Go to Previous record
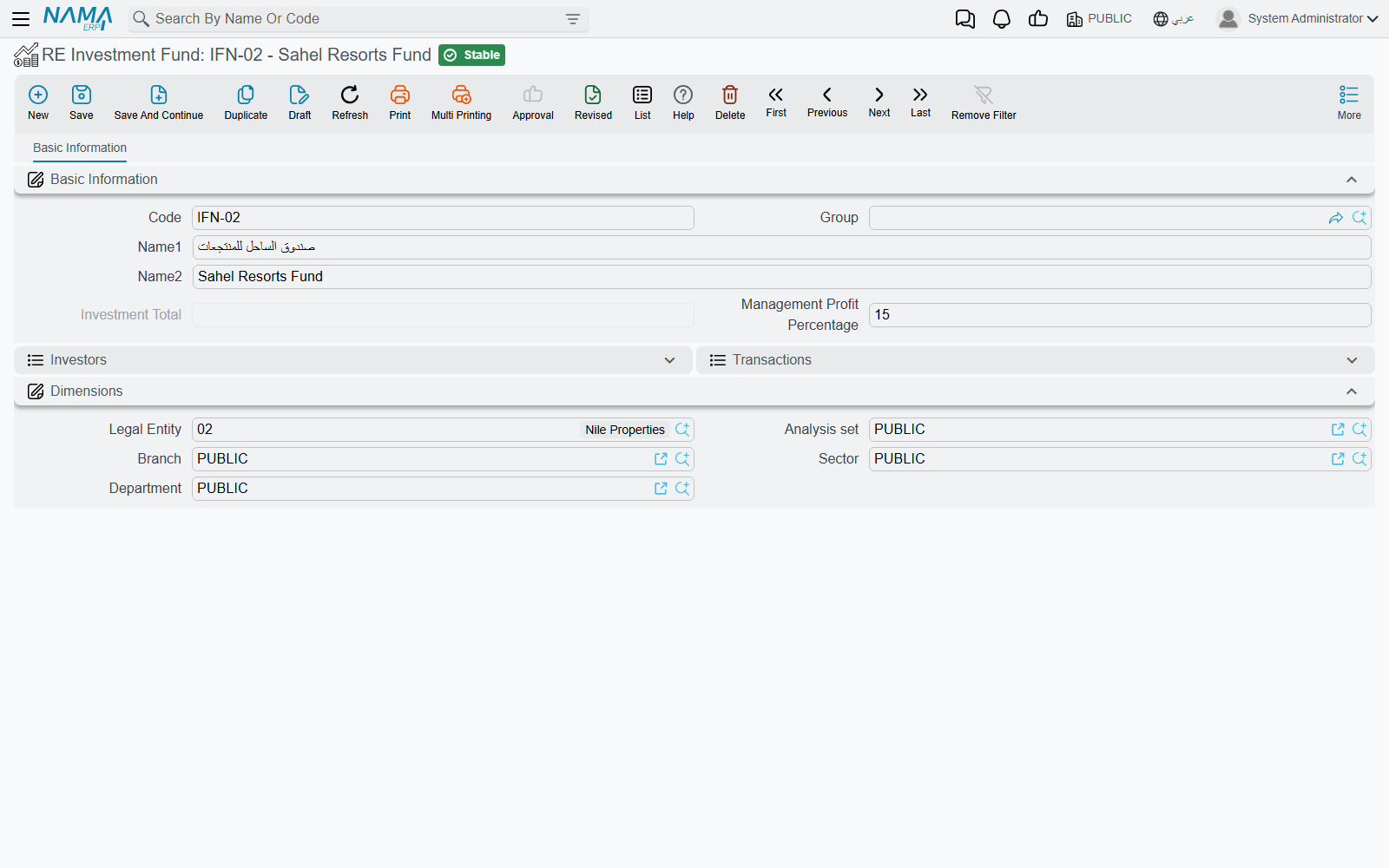 click(827, 102)
